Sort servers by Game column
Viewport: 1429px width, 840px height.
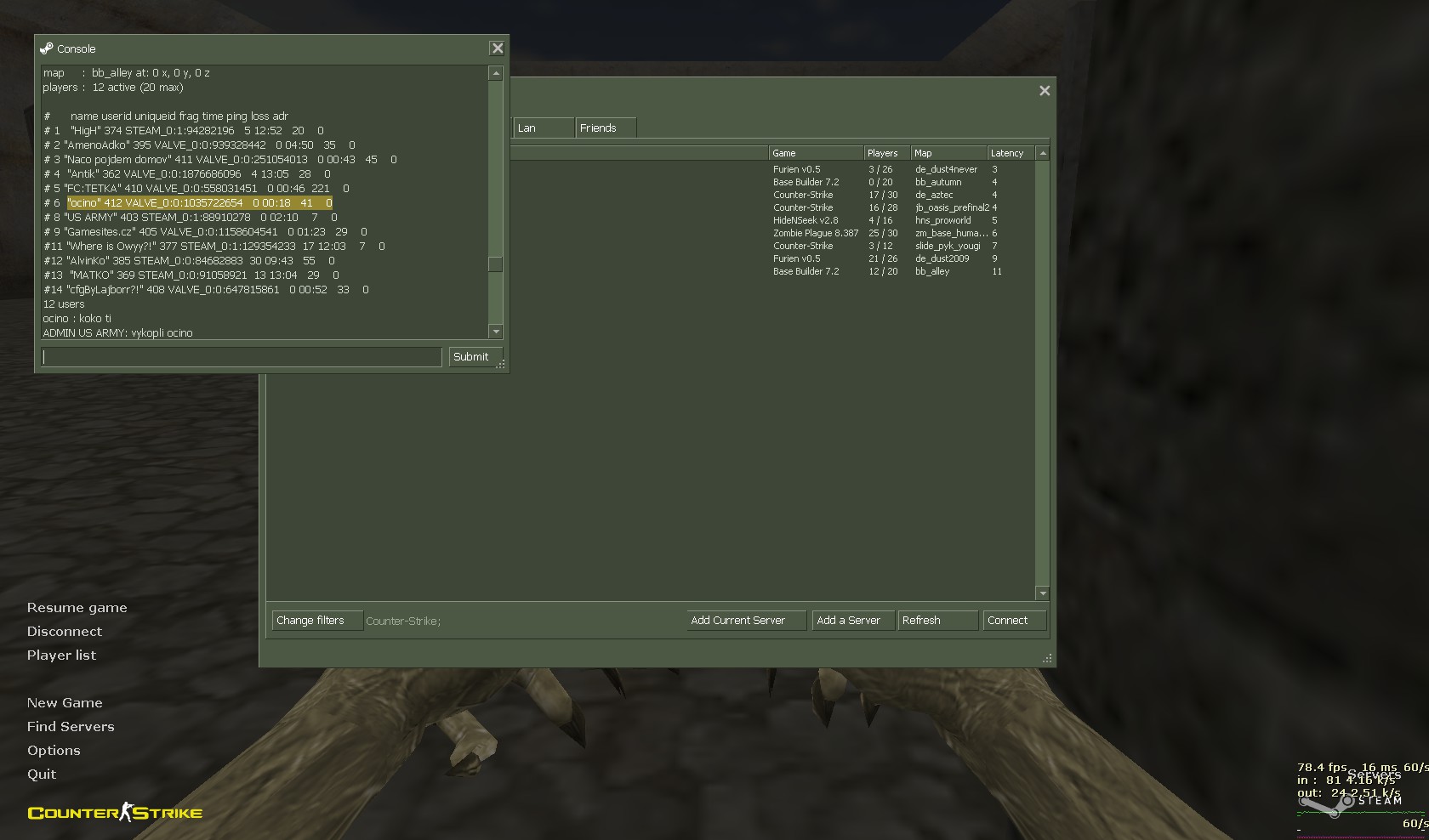tap(816, 153)
